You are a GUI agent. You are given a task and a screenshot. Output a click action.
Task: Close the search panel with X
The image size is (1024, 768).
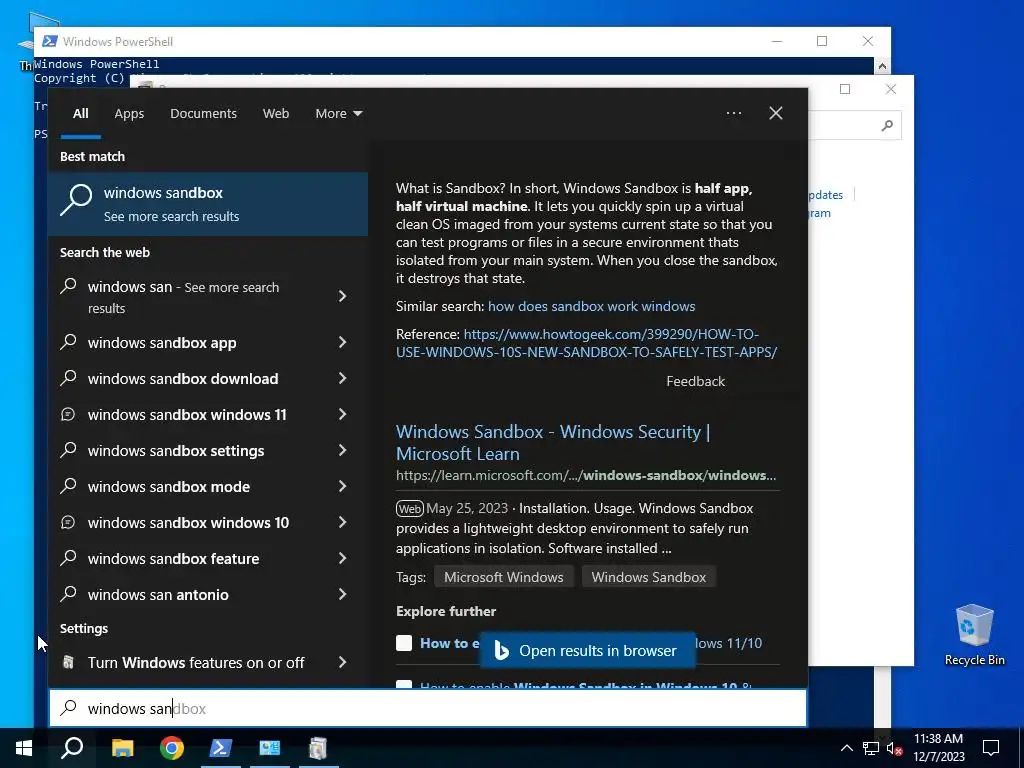pyautogui.click(x=776, y=113)
